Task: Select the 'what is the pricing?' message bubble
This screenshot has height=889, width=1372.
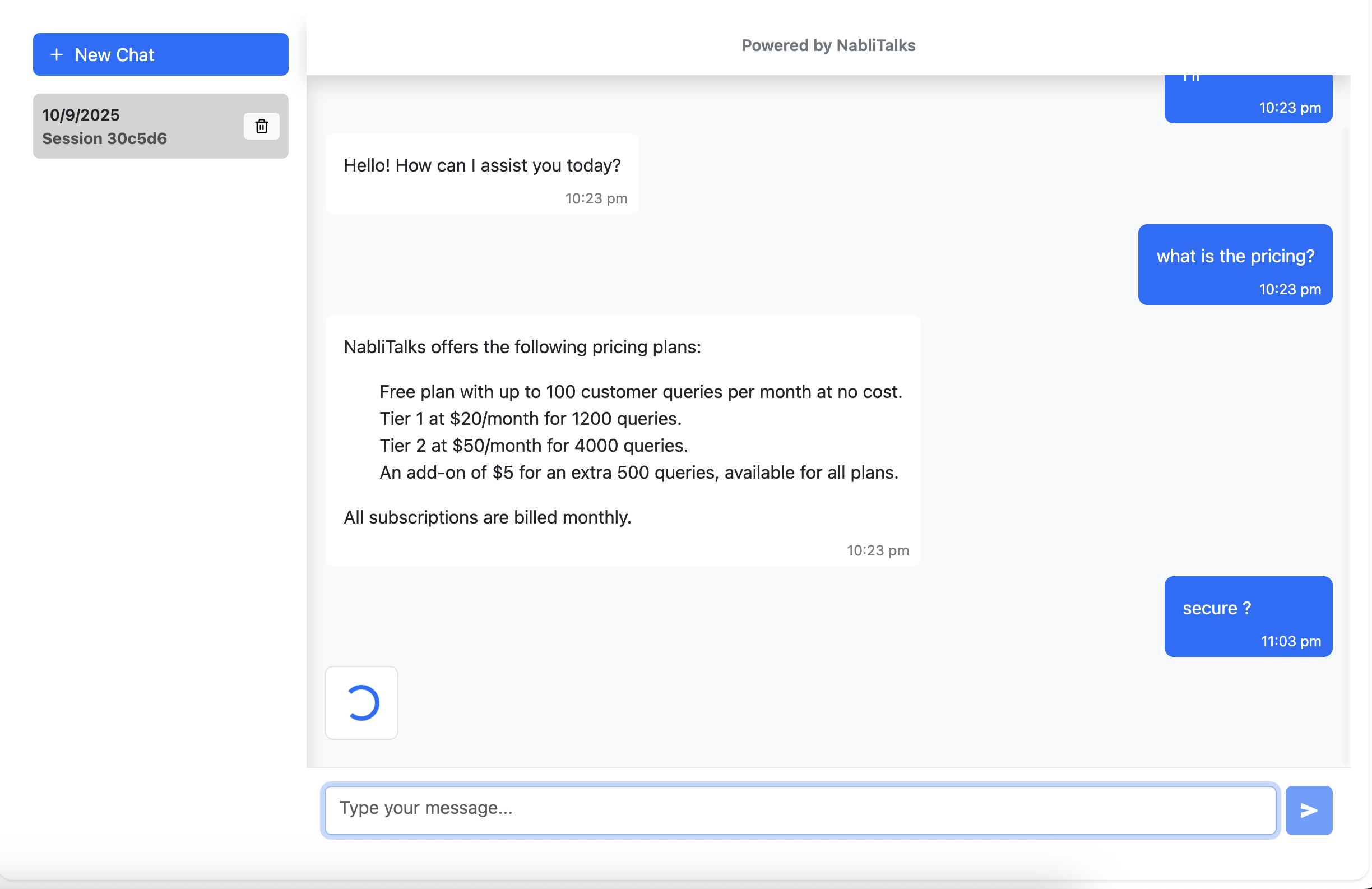Action: click(x=1235, y=264)
